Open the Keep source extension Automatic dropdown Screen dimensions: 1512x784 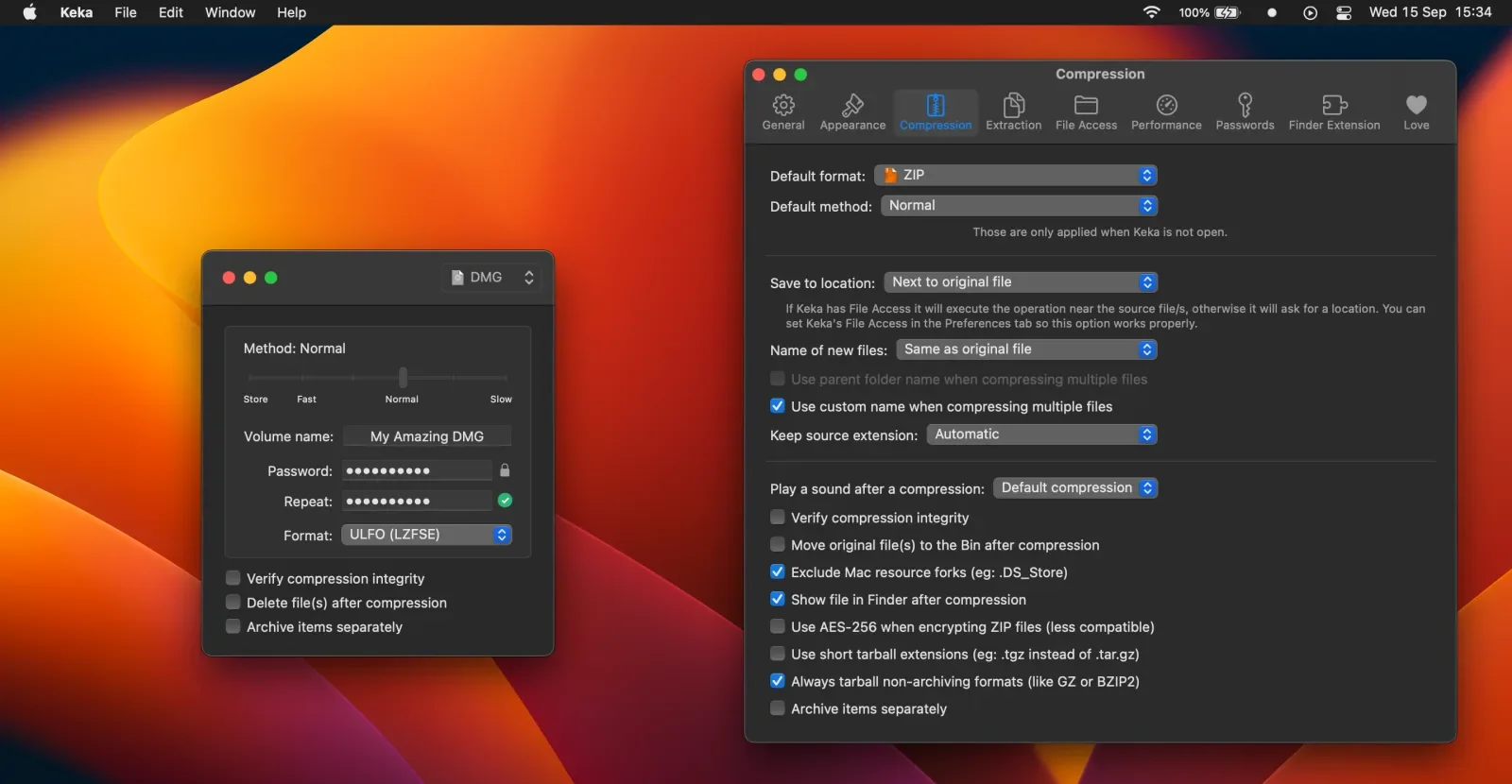1041,435
